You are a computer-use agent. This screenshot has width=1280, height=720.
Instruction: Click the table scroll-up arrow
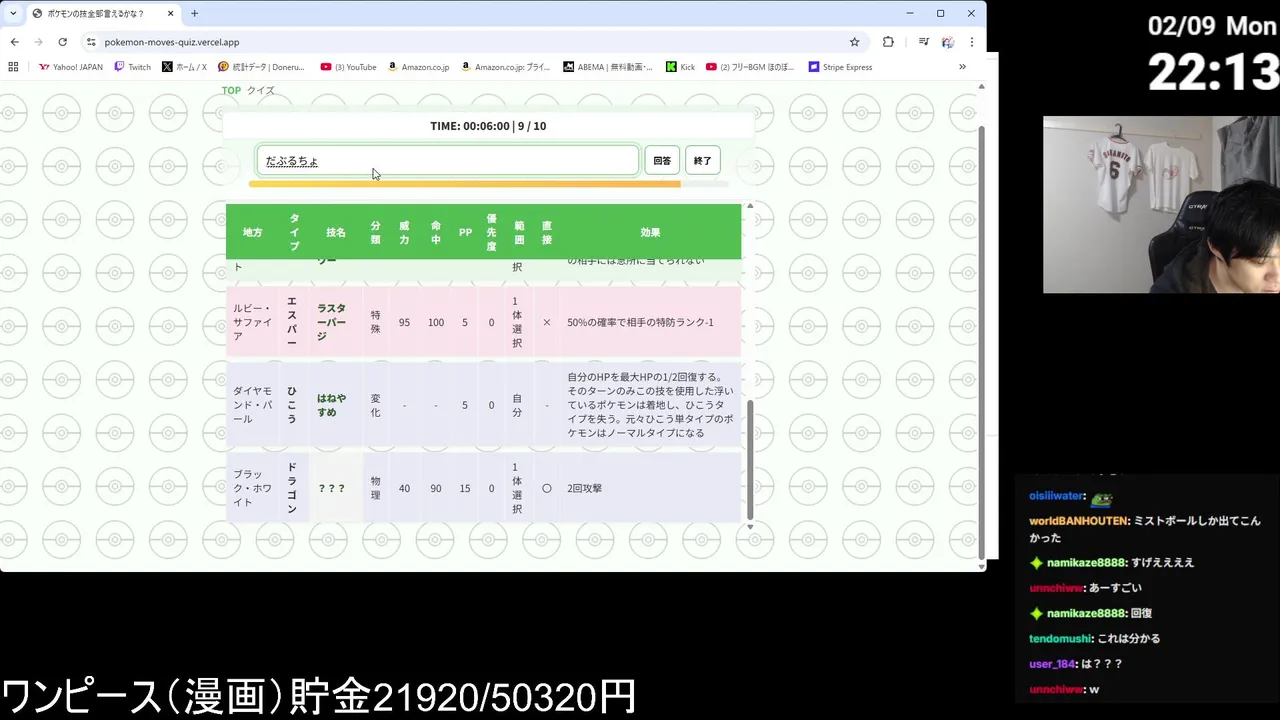pyautogui.click(x=749, y=206)
